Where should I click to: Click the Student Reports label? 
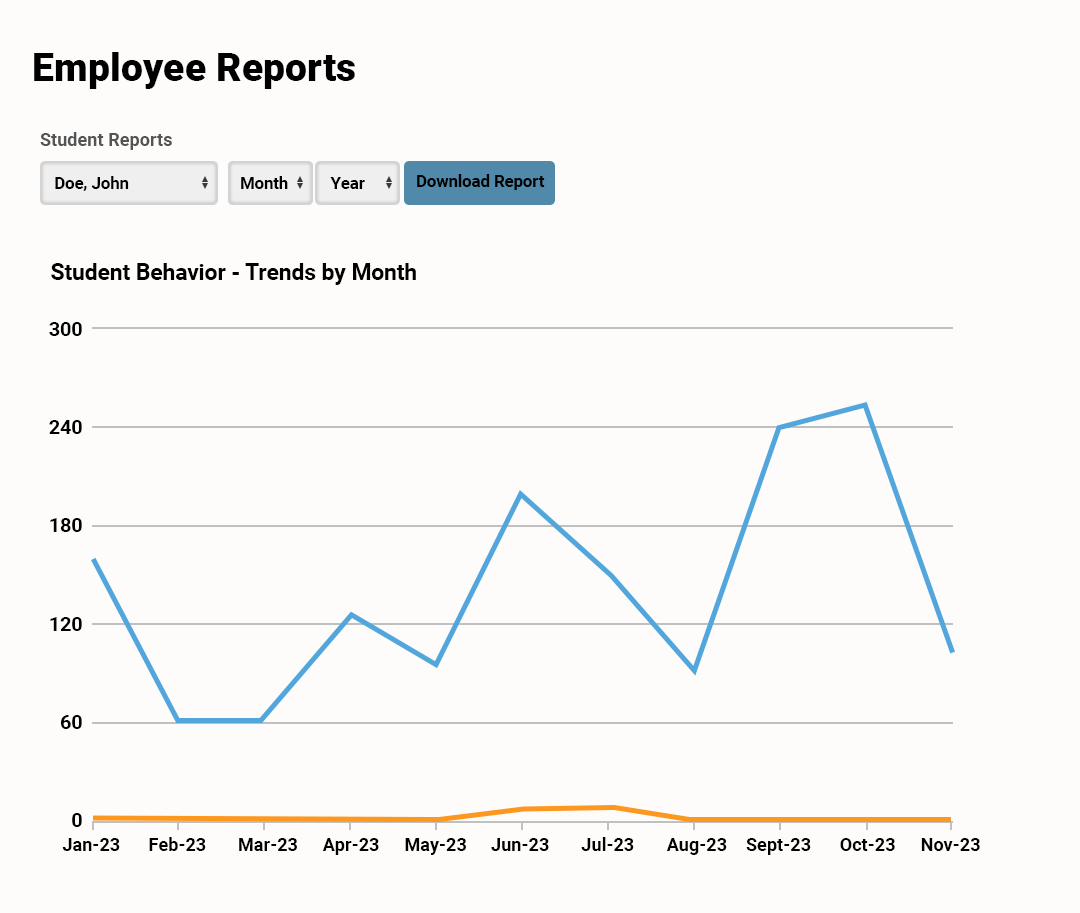point(106,140)
